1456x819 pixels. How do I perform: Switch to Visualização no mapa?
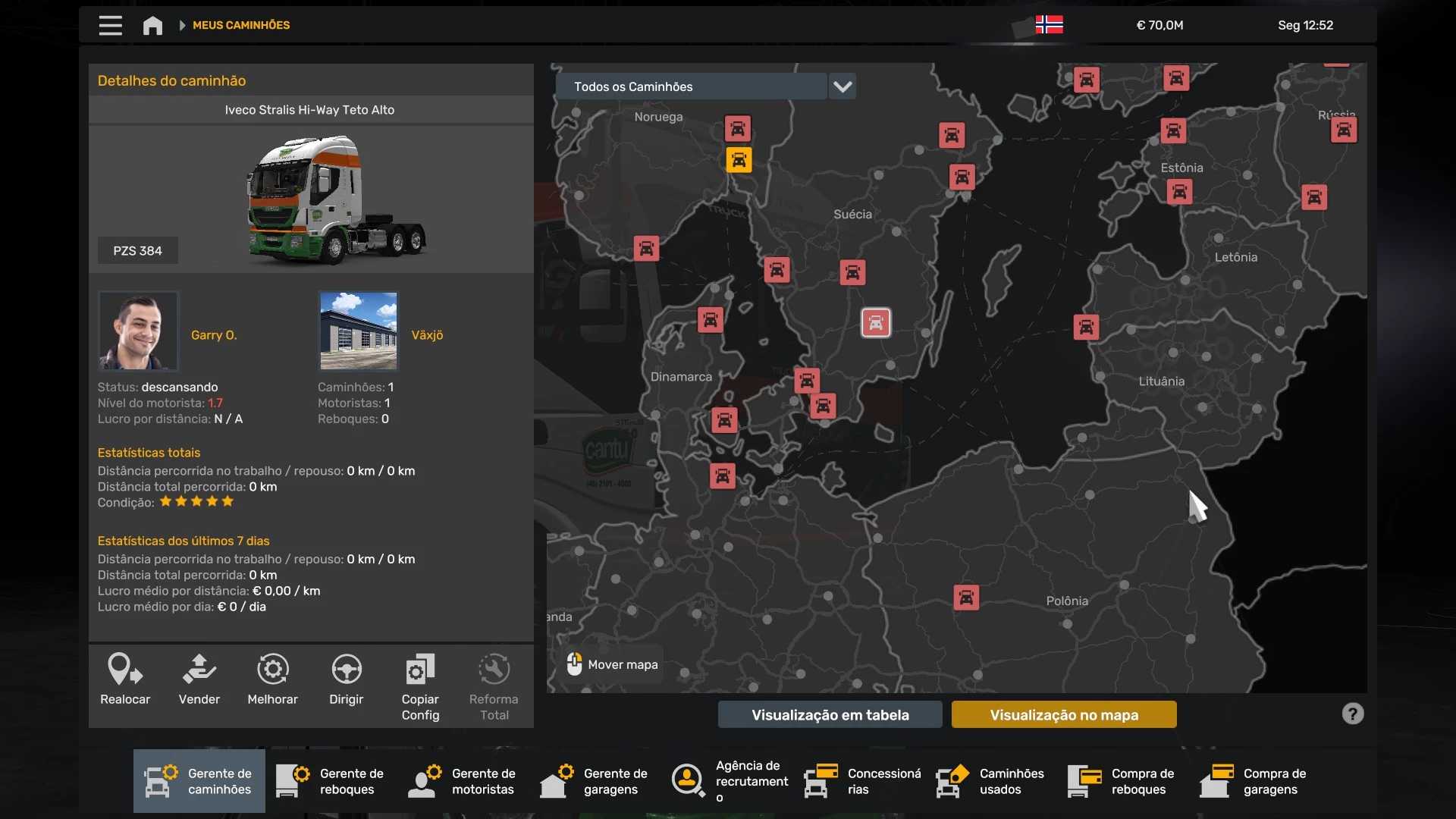1063,714
